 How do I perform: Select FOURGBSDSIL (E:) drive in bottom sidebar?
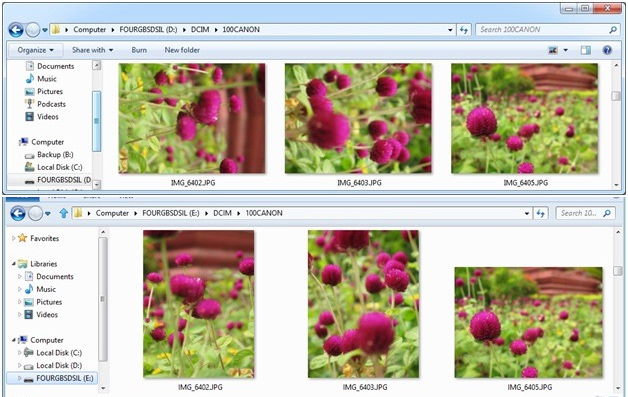coord(52,378)
